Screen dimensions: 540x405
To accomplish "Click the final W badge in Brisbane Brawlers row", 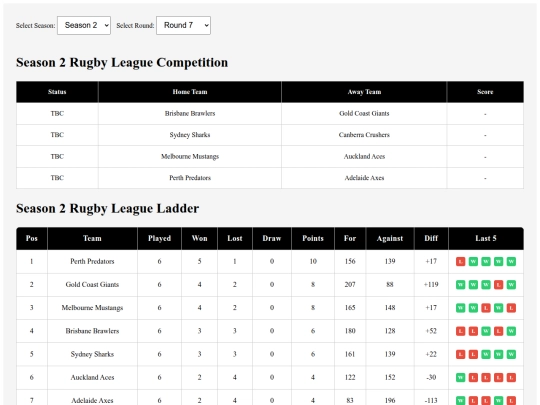I will point(511,331).
